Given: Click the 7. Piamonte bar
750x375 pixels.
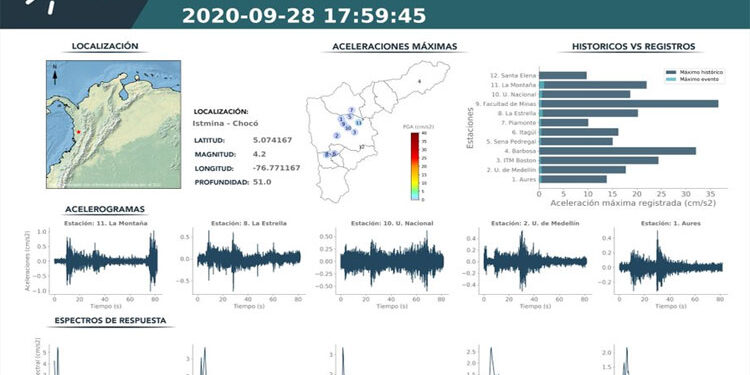Looking at the screenshot, I should click(563, 122).
